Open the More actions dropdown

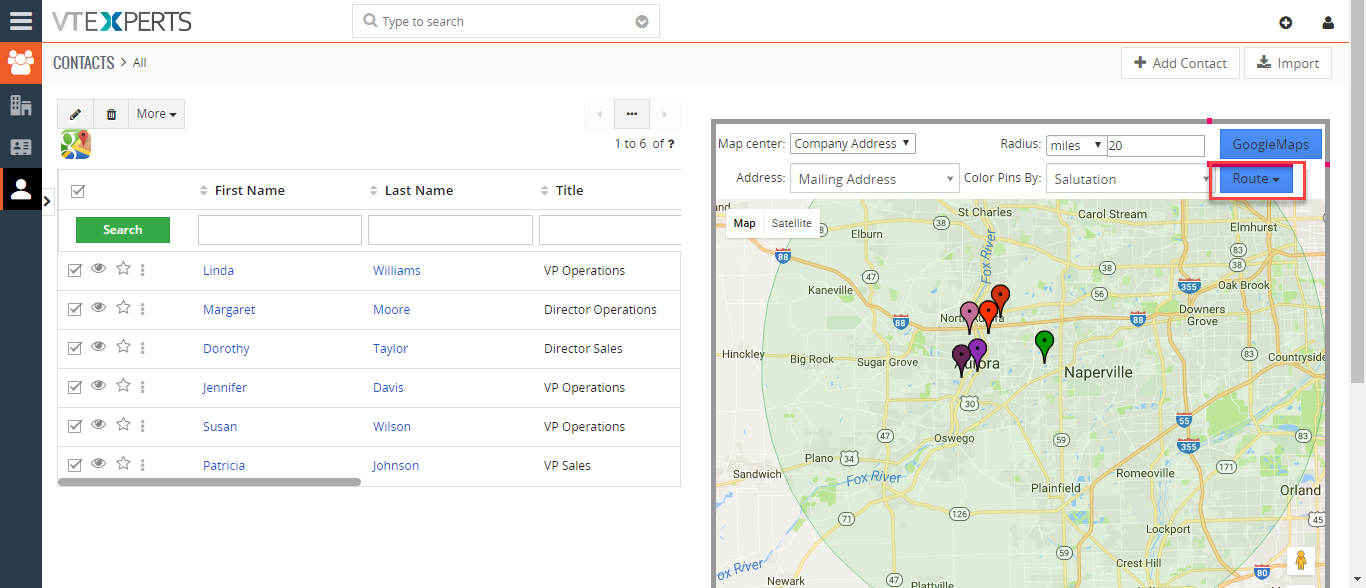tap(157, 114)
